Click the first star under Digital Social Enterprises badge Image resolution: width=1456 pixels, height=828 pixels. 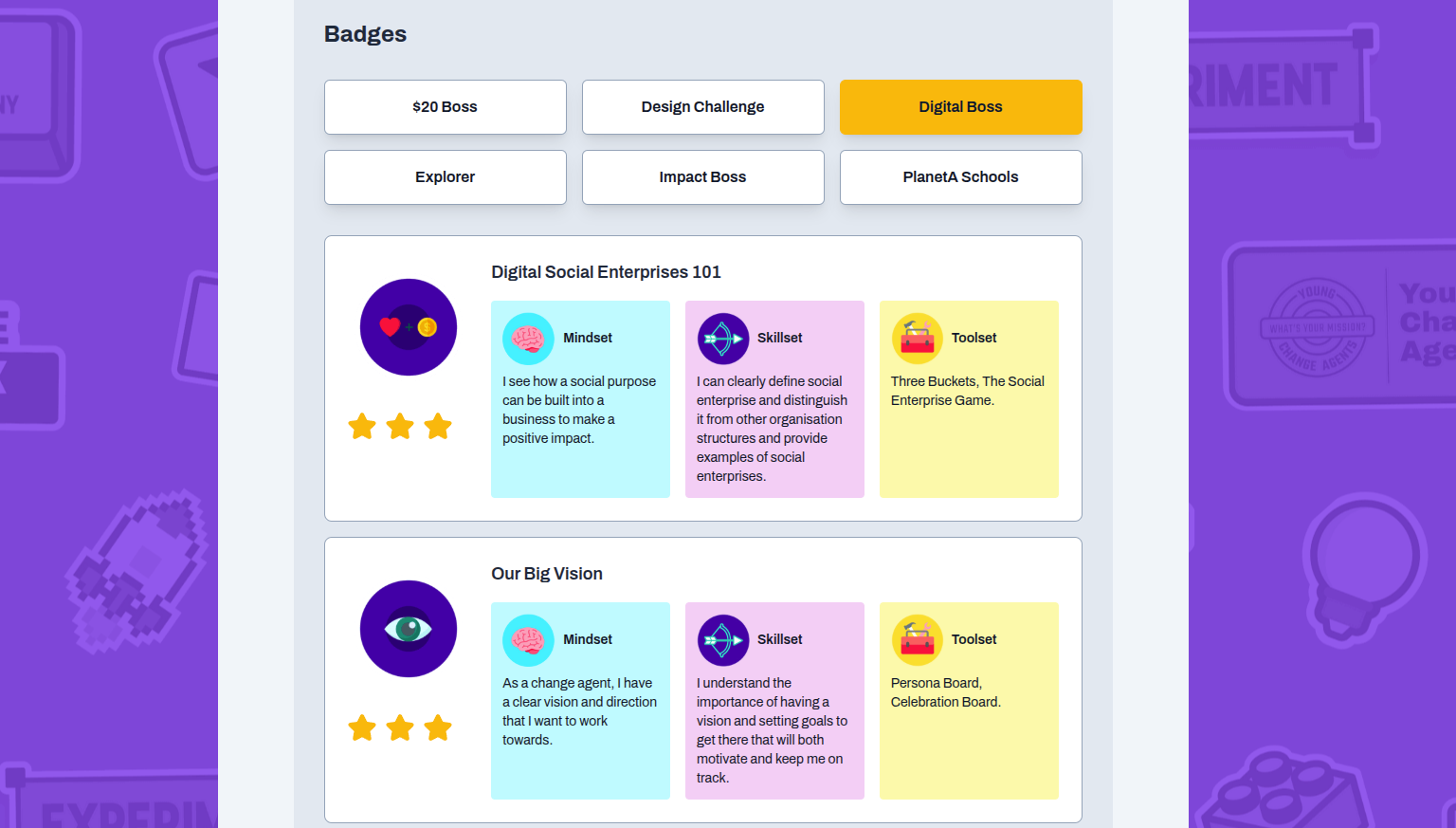tap(362, 427)
